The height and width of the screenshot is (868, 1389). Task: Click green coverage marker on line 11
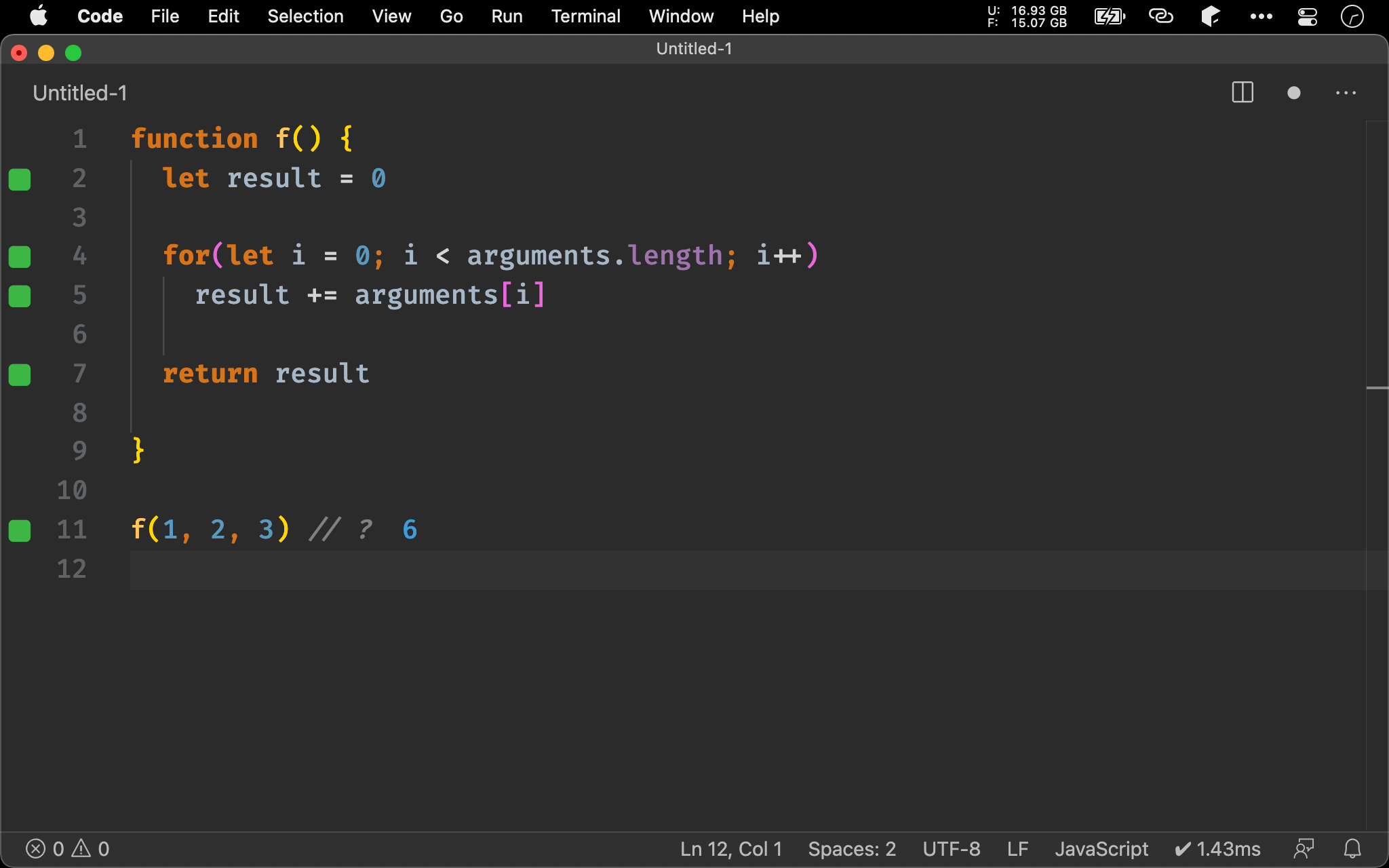point(20,530)
